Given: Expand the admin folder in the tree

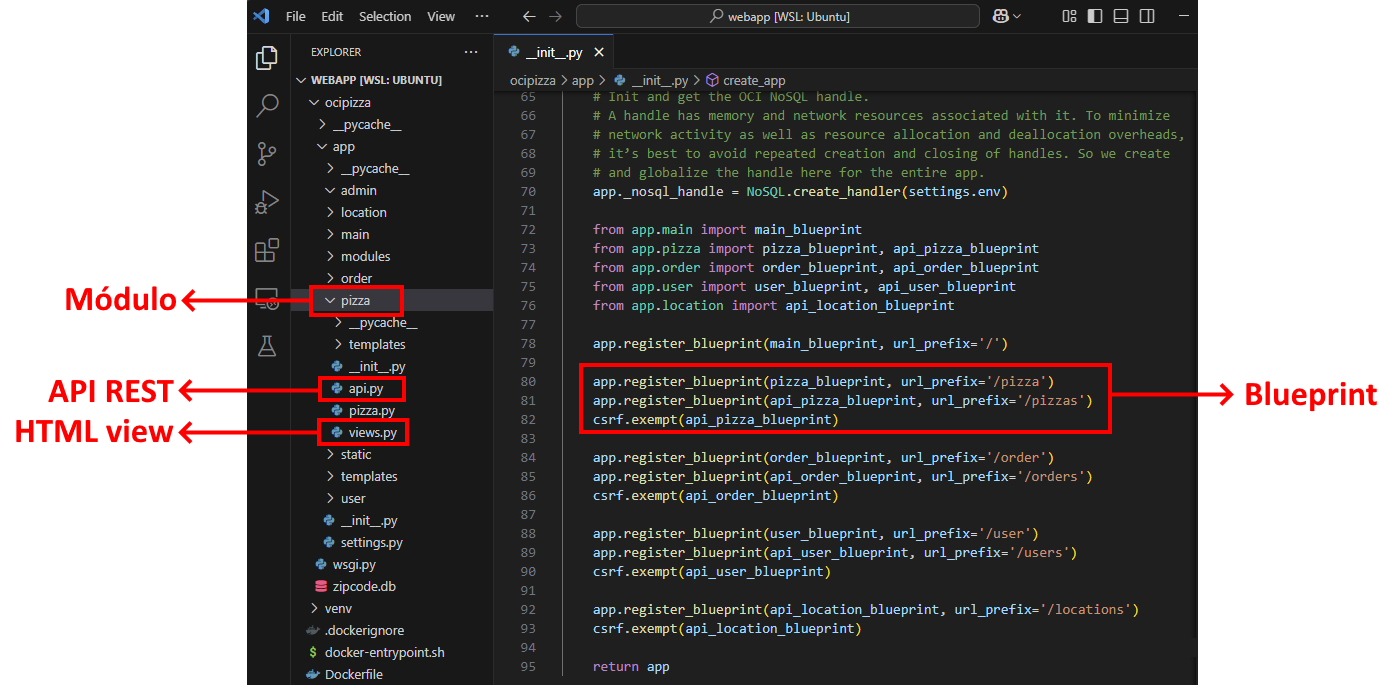Looking at the screenshot, I should click(x=358, y=190).
